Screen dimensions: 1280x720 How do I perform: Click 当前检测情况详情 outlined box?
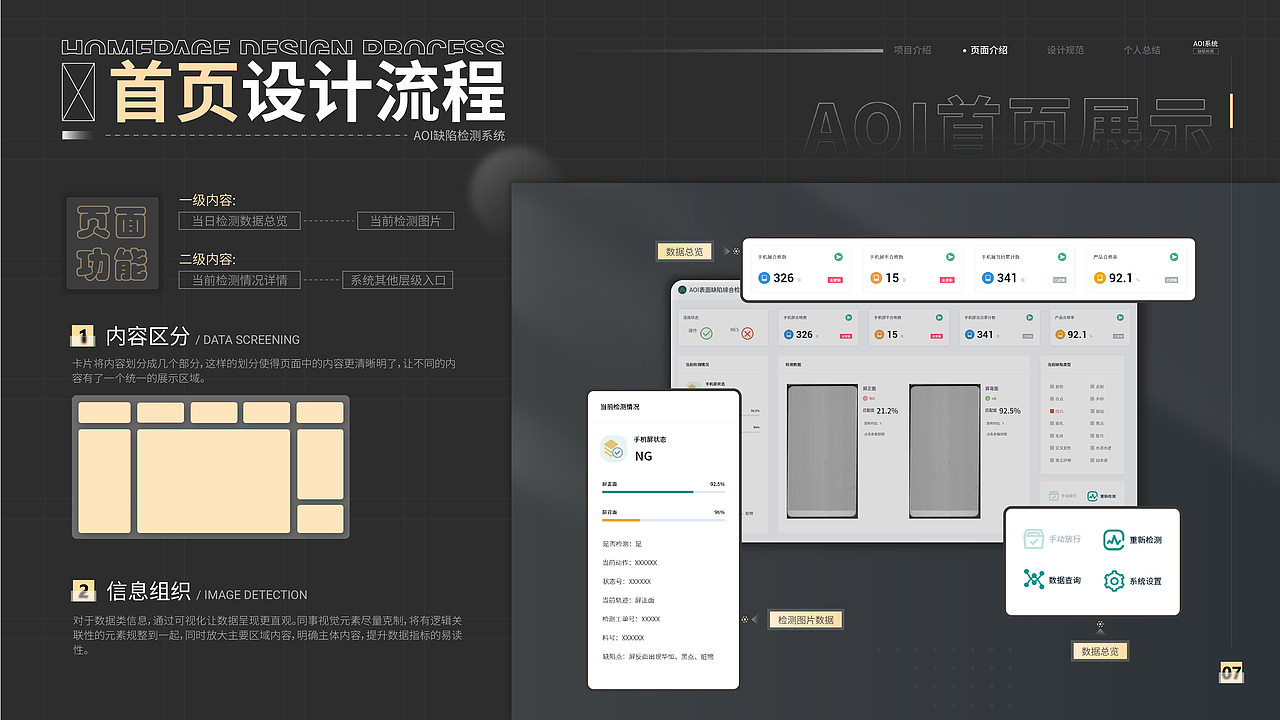tap(240, 280)
